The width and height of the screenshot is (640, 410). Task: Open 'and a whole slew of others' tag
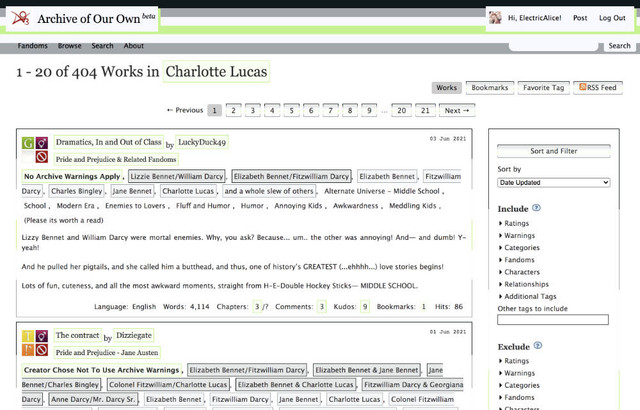(x=269, y=191)
